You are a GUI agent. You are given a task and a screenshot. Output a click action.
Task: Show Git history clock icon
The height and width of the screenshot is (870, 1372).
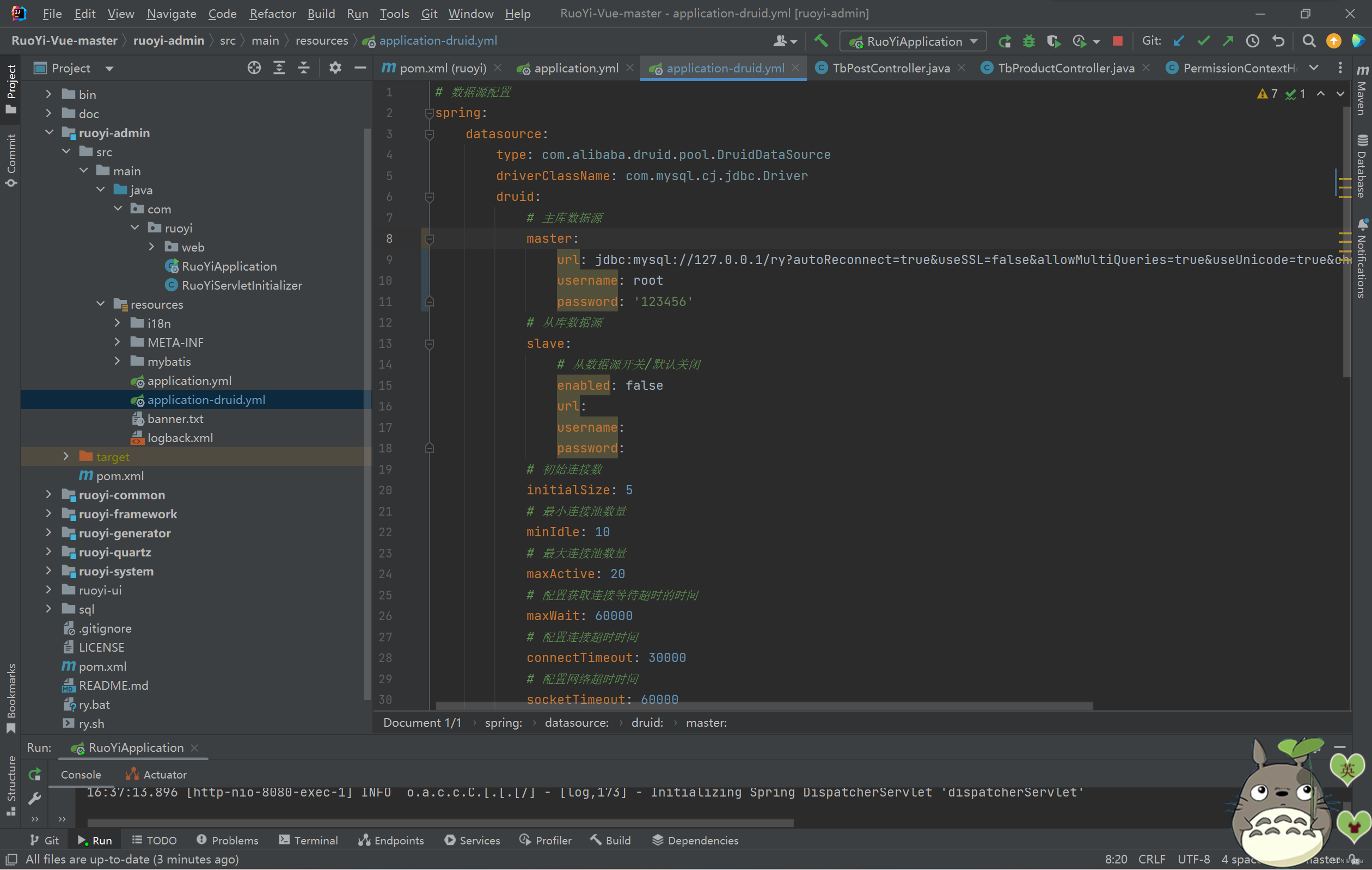coord(1252,41)
